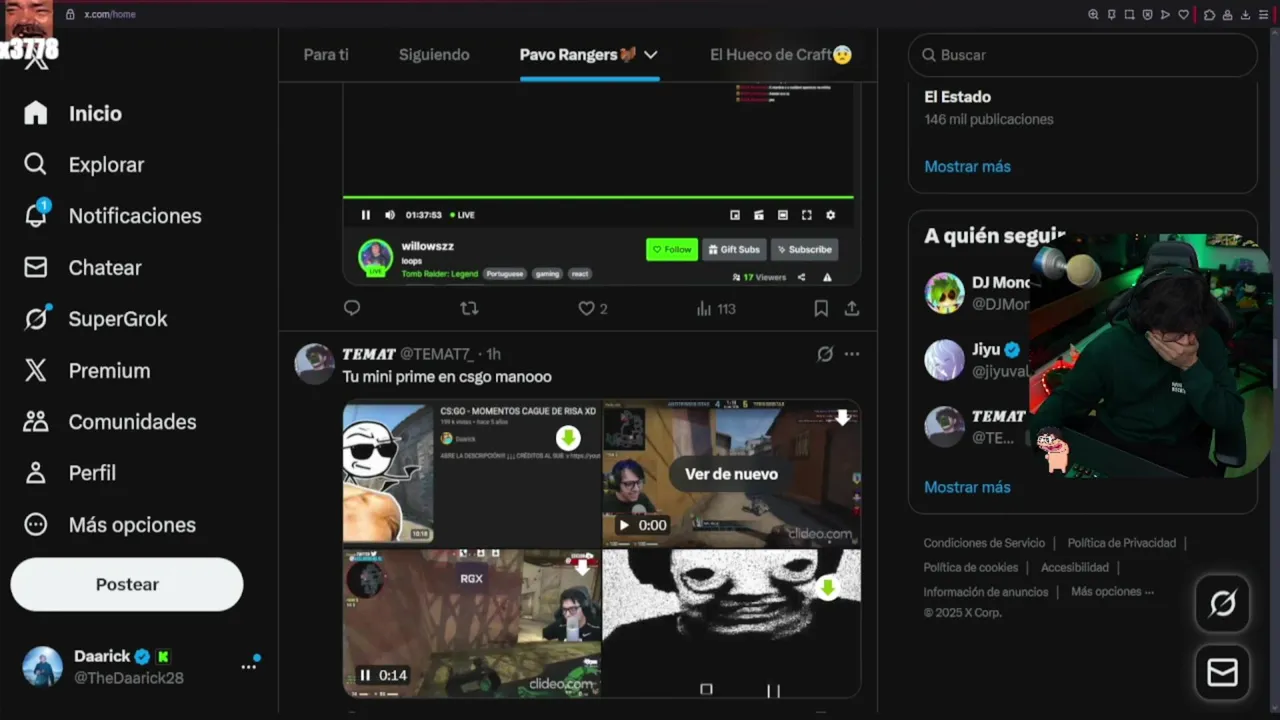Open the browser extensions puzzle icon
This screenshot has width=1280, height=720.
coord(1209,14)
